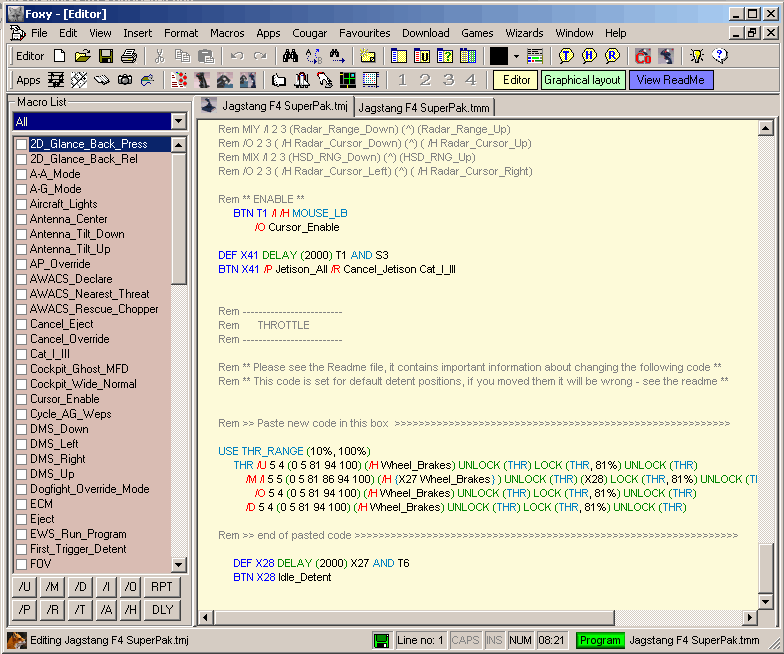Click the yellow circled T icon
Image resolution: width=784 pixels, height=654 pixels.
[566, 56]
